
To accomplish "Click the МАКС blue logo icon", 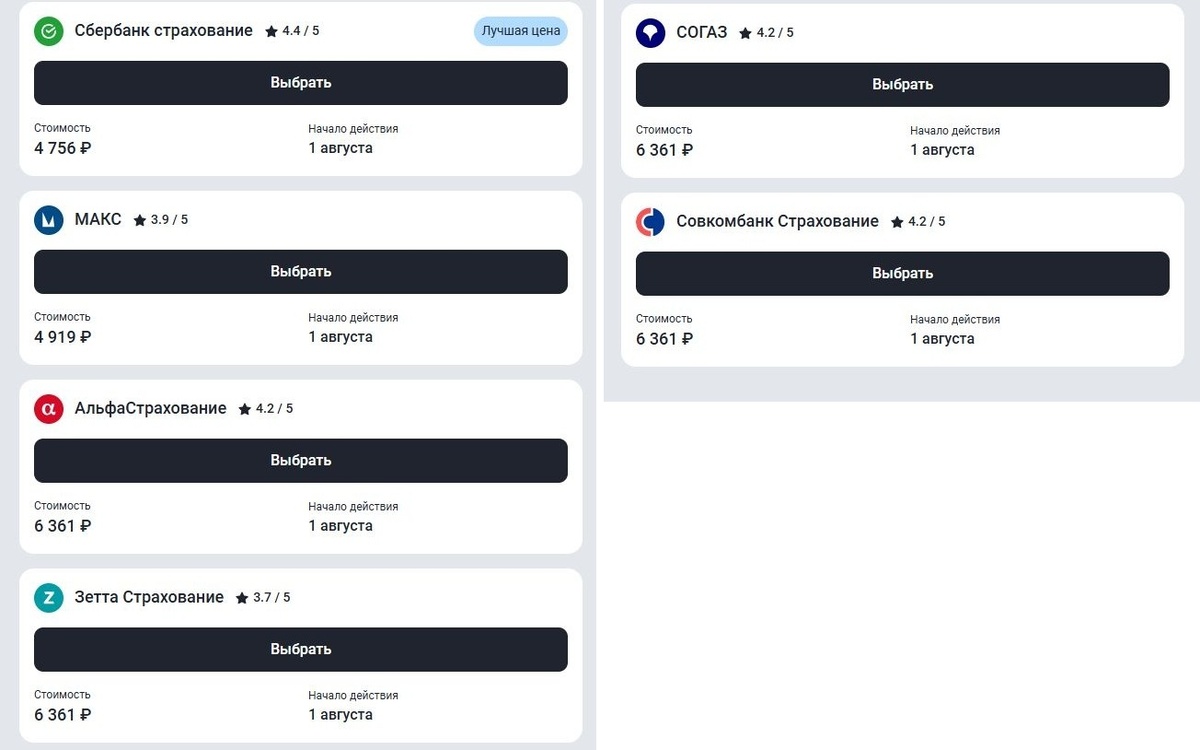I will point(49,220).
